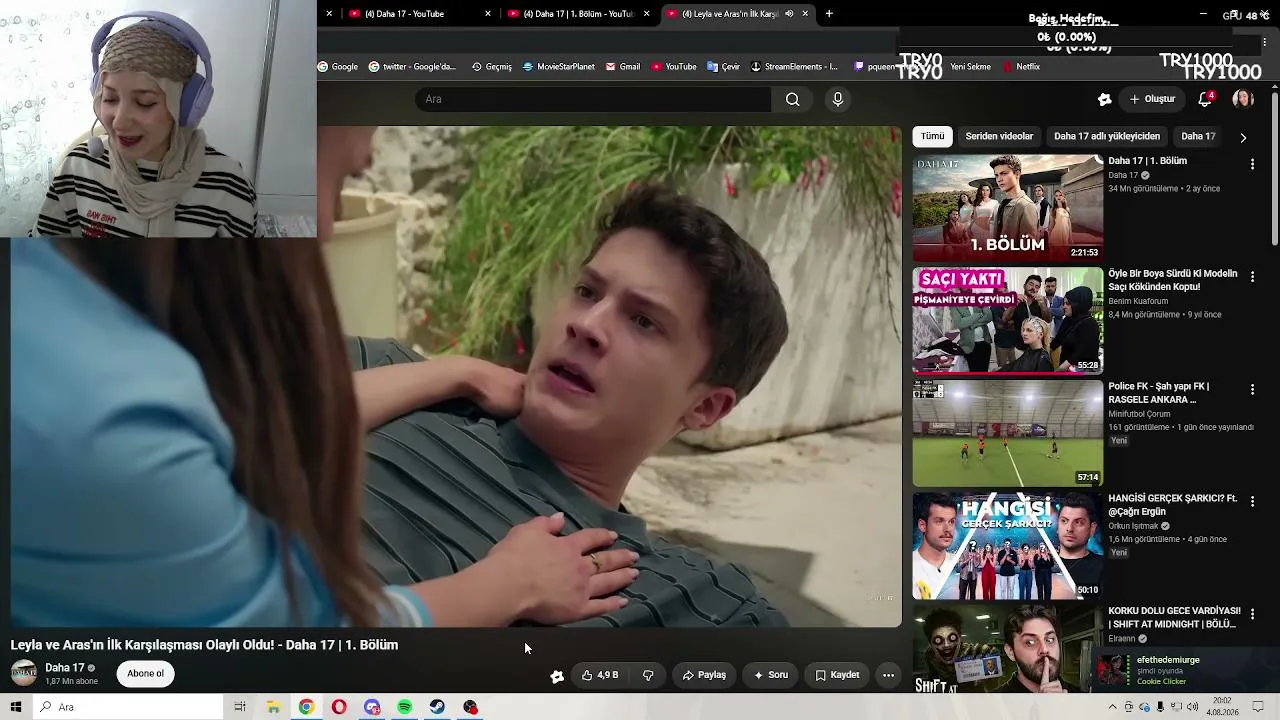Close the '(4) Daha 17 | 1. Bölüm' tab
1280x720 pixels.
click(x=647, y=14)
